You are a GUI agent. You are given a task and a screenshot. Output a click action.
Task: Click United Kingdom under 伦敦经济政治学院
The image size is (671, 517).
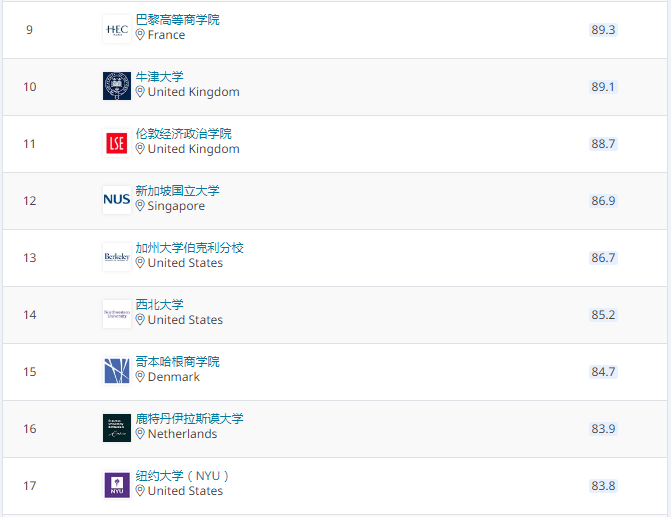193,149
